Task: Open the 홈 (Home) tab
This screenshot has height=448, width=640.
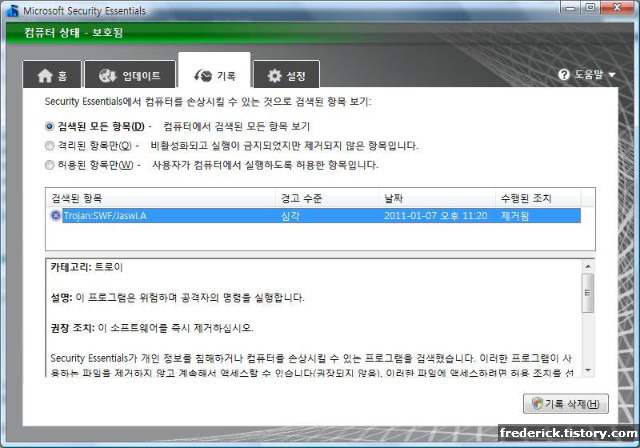Action: coord(52,75)
